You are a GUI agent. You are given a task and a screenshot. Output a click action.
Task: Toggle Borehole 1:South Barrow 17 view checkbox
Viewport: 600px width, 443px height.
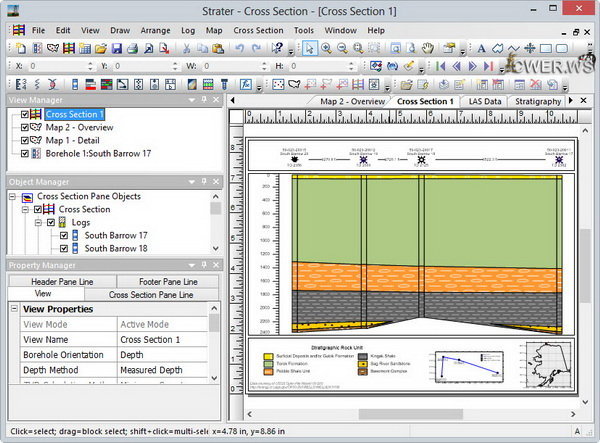click(x=26, y=153)
